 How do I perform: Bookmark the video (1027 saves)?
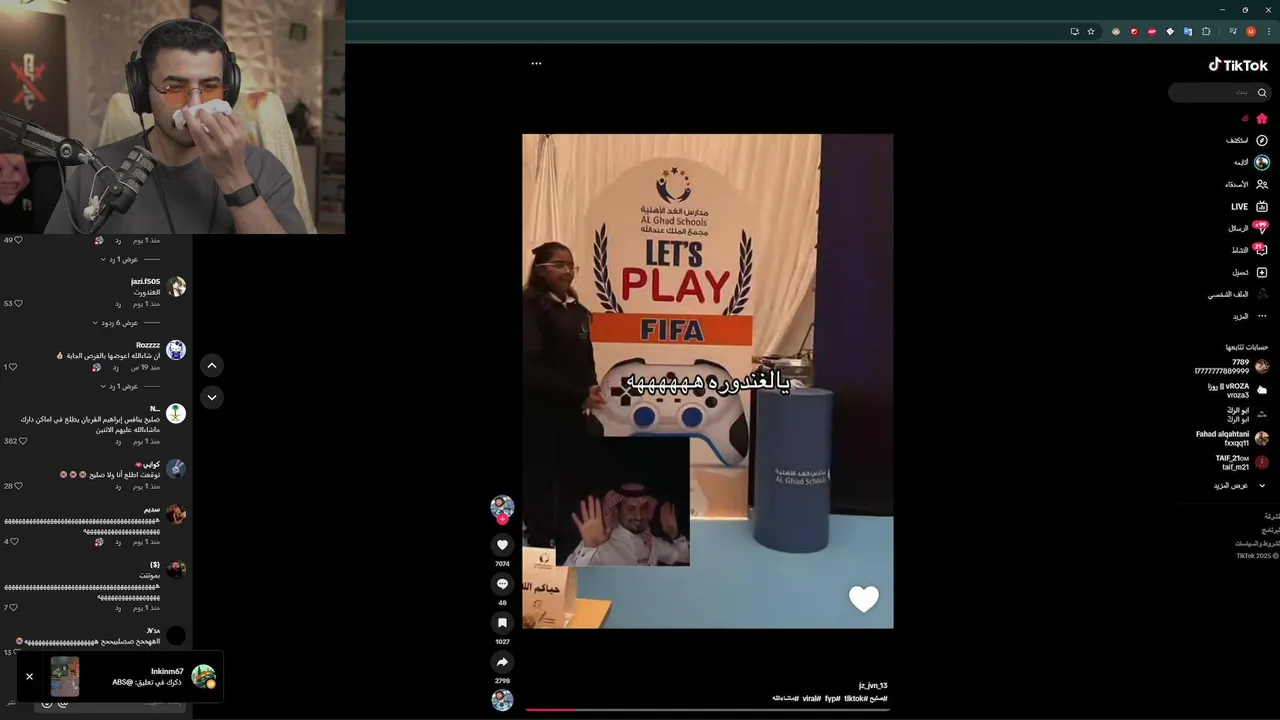(502, 623)
